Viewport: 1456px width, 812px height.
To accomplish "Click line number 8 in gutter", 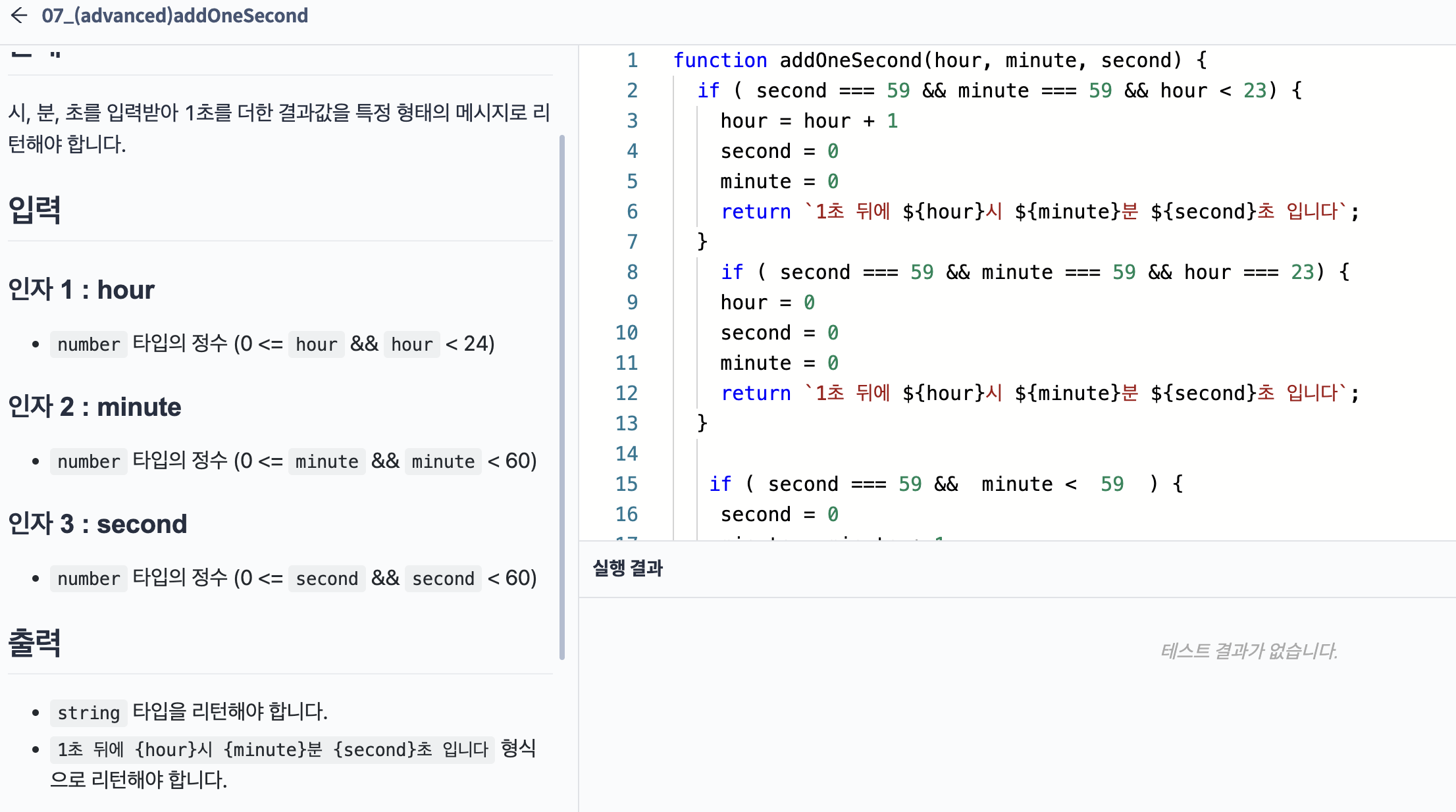I will point(632,272).
